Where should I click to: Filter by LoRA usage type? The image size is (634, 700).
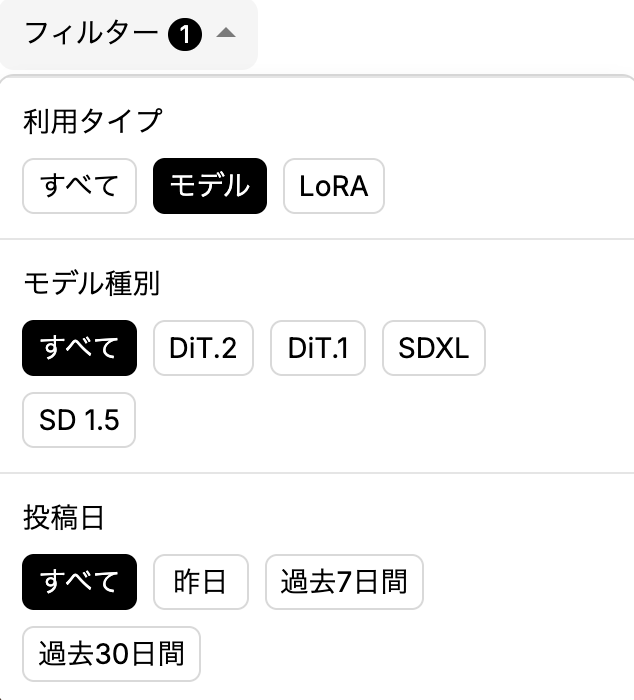point(334,186)
